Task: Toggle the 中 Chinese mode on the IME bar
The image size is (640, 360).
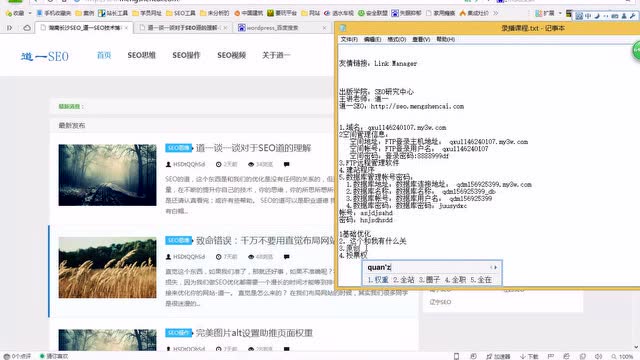Action: click(x=588, y=16)
